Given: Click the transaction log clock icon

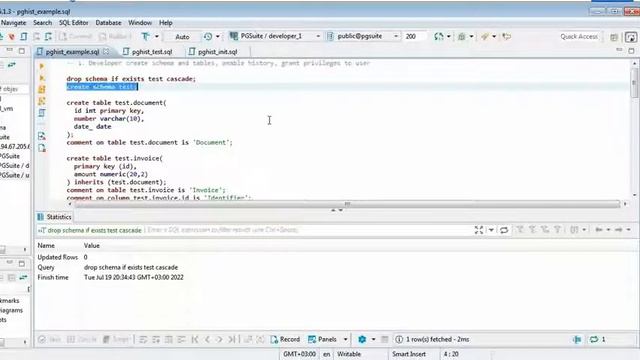Looking at the screenshot, I should pos(208,36).
